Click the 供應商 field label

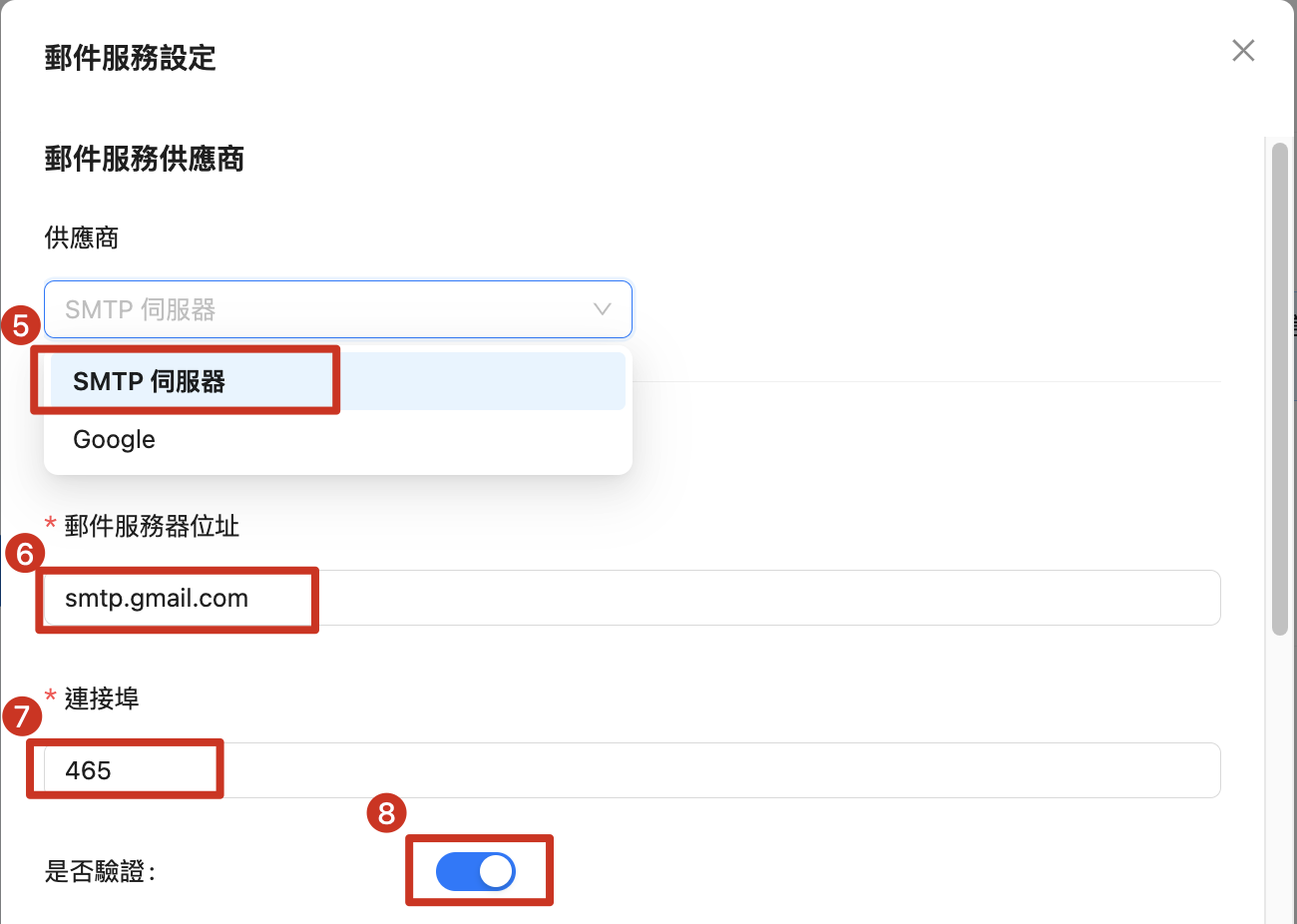point(82,237)
